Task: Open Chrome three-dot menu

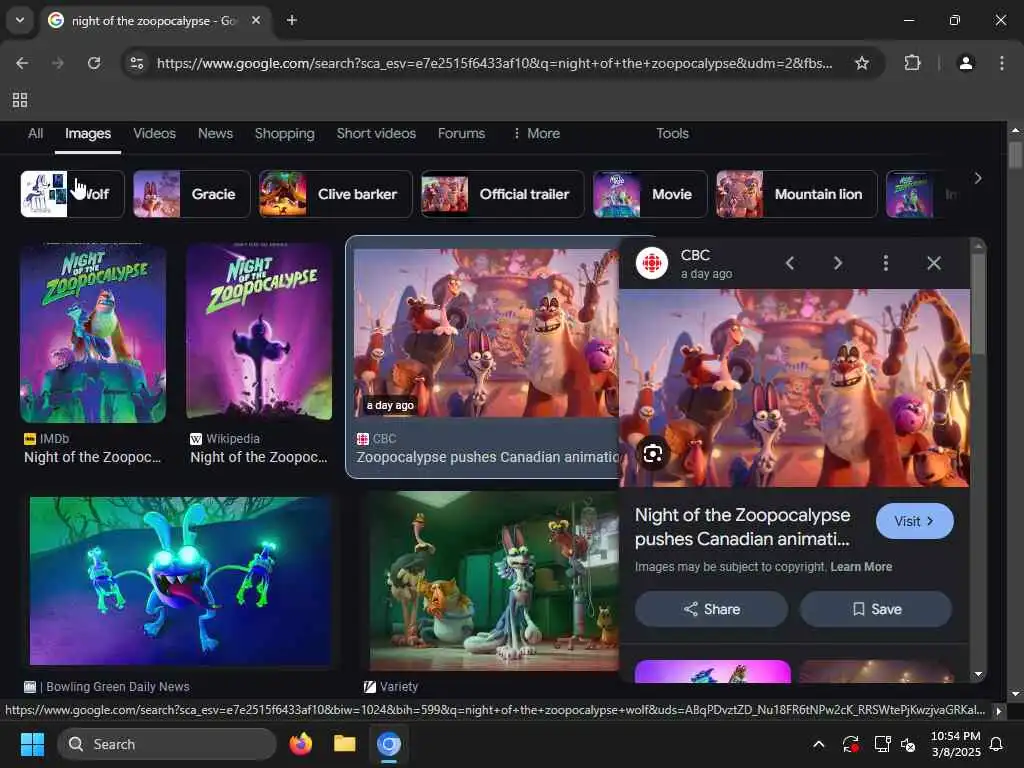Action: [1002, 63]
